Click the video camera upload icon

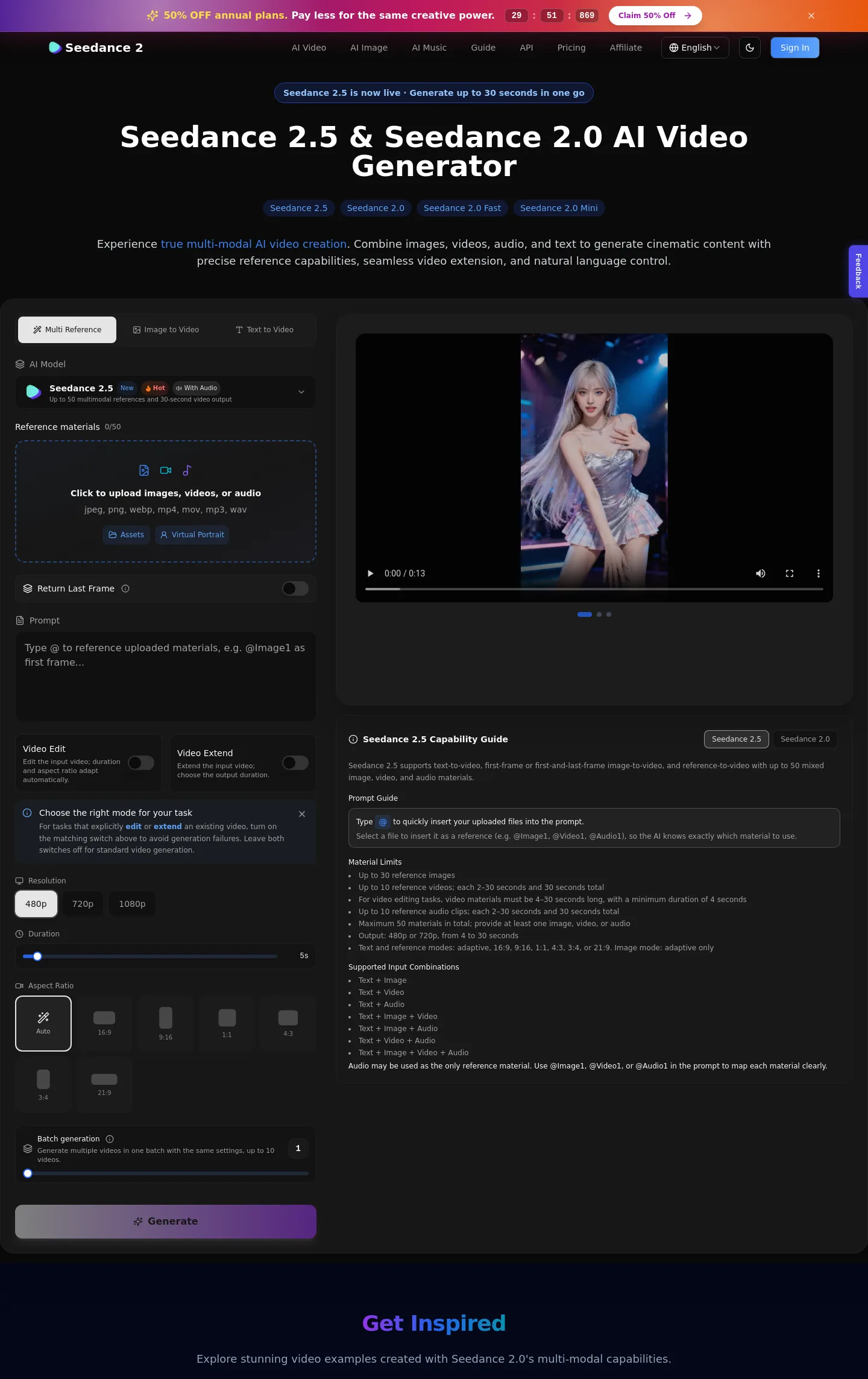point(166,470)
